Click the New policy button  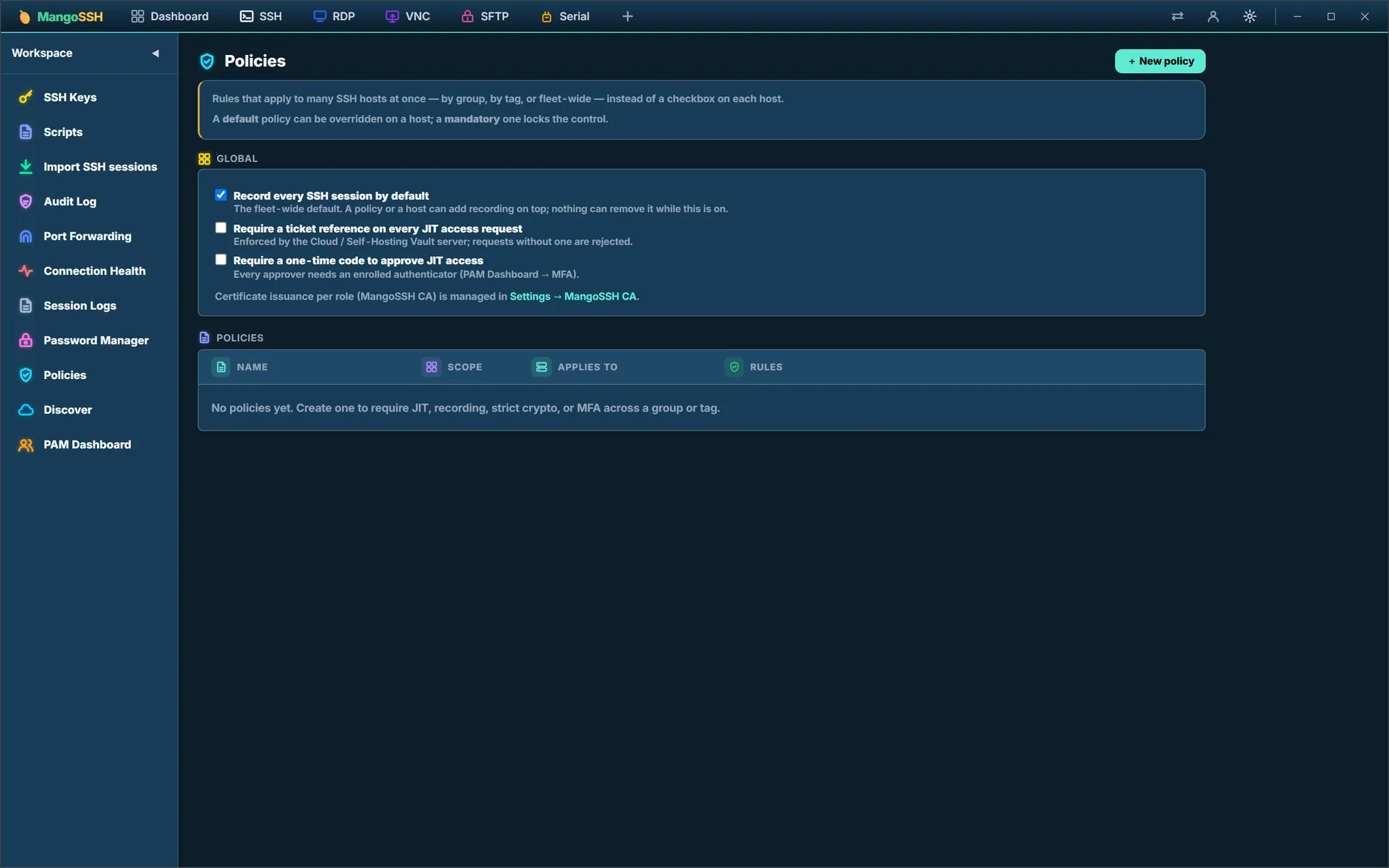1160,61
